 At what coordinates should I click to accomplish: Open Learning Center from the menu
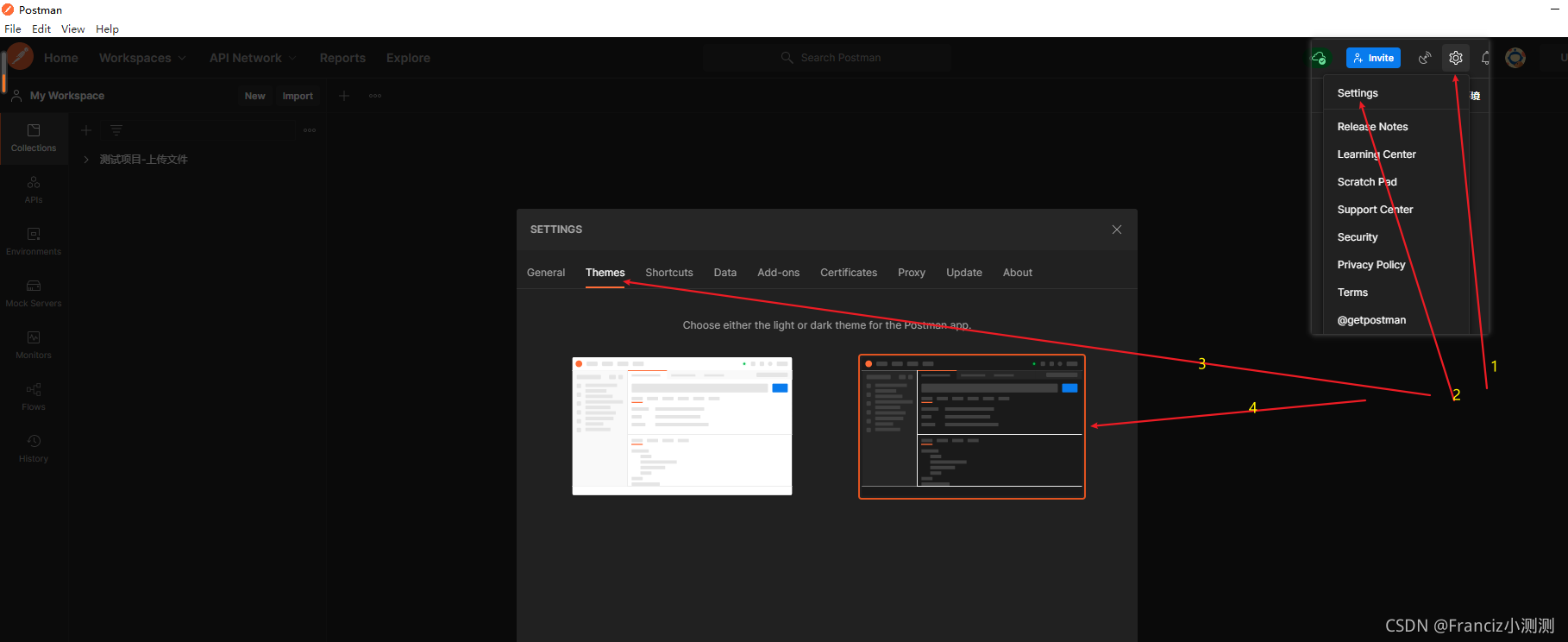coord(1377,154)
